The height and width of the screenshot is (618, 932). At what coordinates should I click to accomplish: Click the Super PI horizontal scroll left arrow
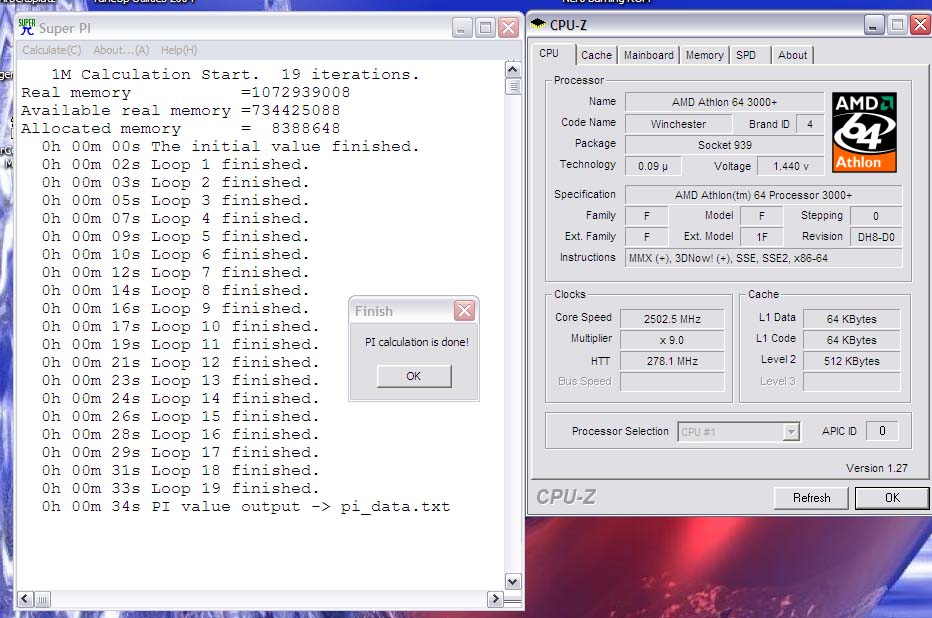coord(25,598)
